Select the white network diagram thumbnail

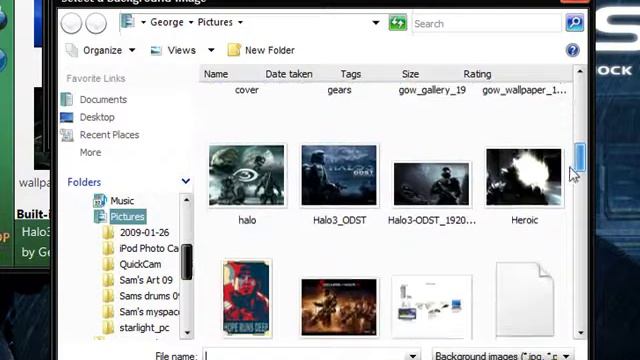431,306
